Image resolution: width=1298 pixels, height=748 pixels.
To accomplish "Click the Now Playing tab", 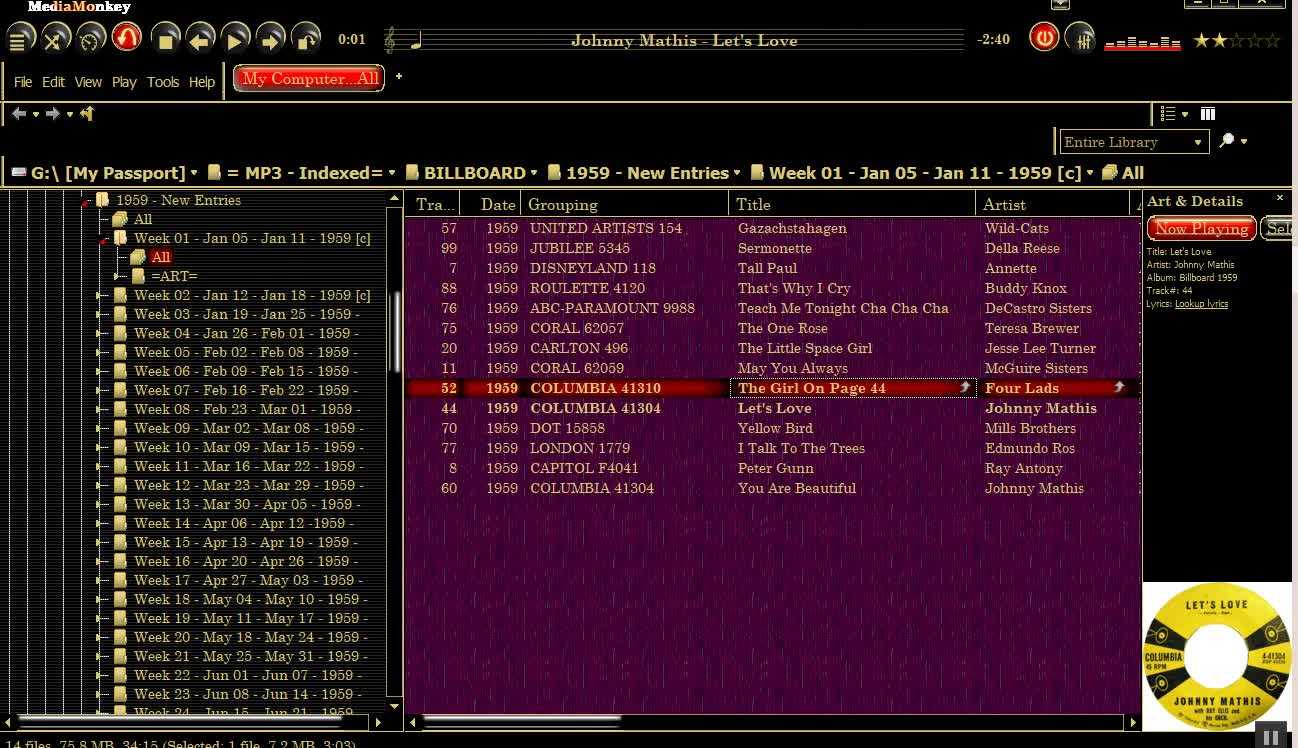I will [x=1201, y=228].
